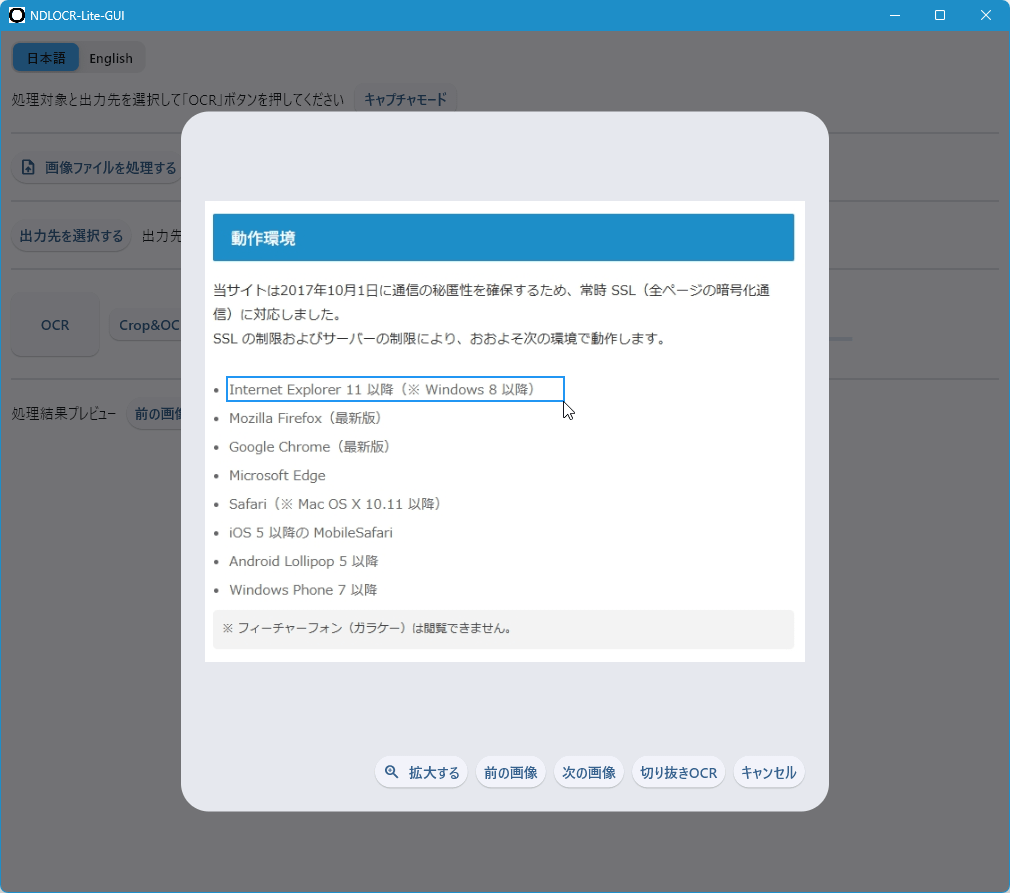Screen dimensions: 1010x893
Task: Go to 前の画像 in the crop dialog
Action: click(x=510, y=772)
